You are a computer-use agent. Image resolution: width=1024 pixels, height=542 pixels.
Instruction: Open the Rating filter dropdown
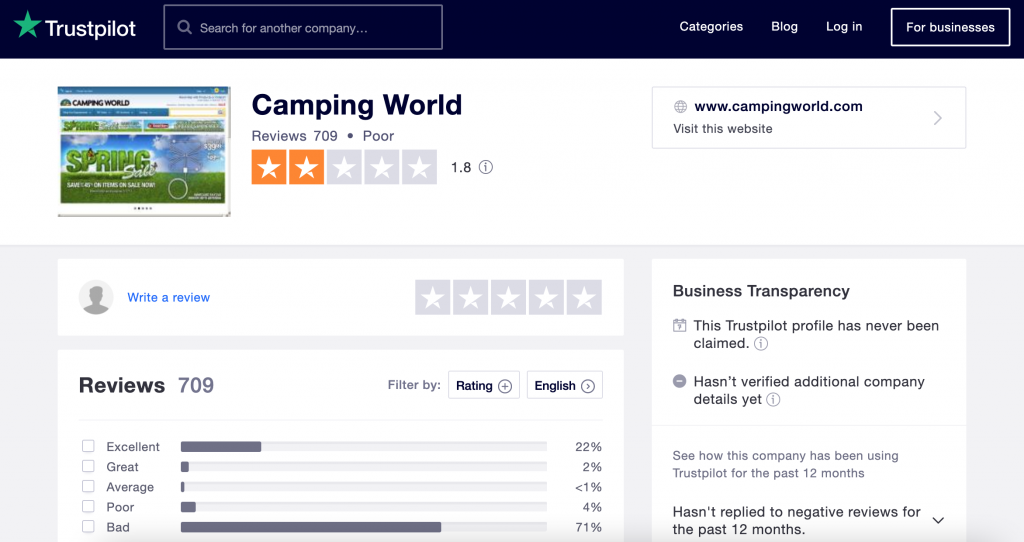[x=484, y=385]
